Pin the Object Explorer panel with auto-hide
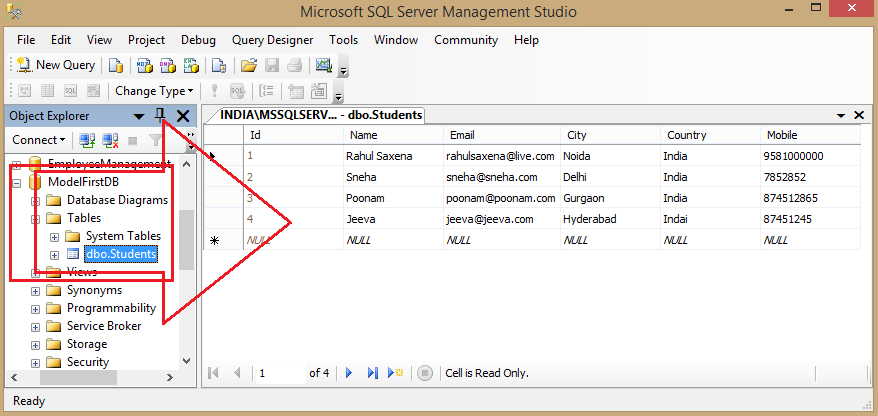Viewport: 878px width, 416px height. 161,116
